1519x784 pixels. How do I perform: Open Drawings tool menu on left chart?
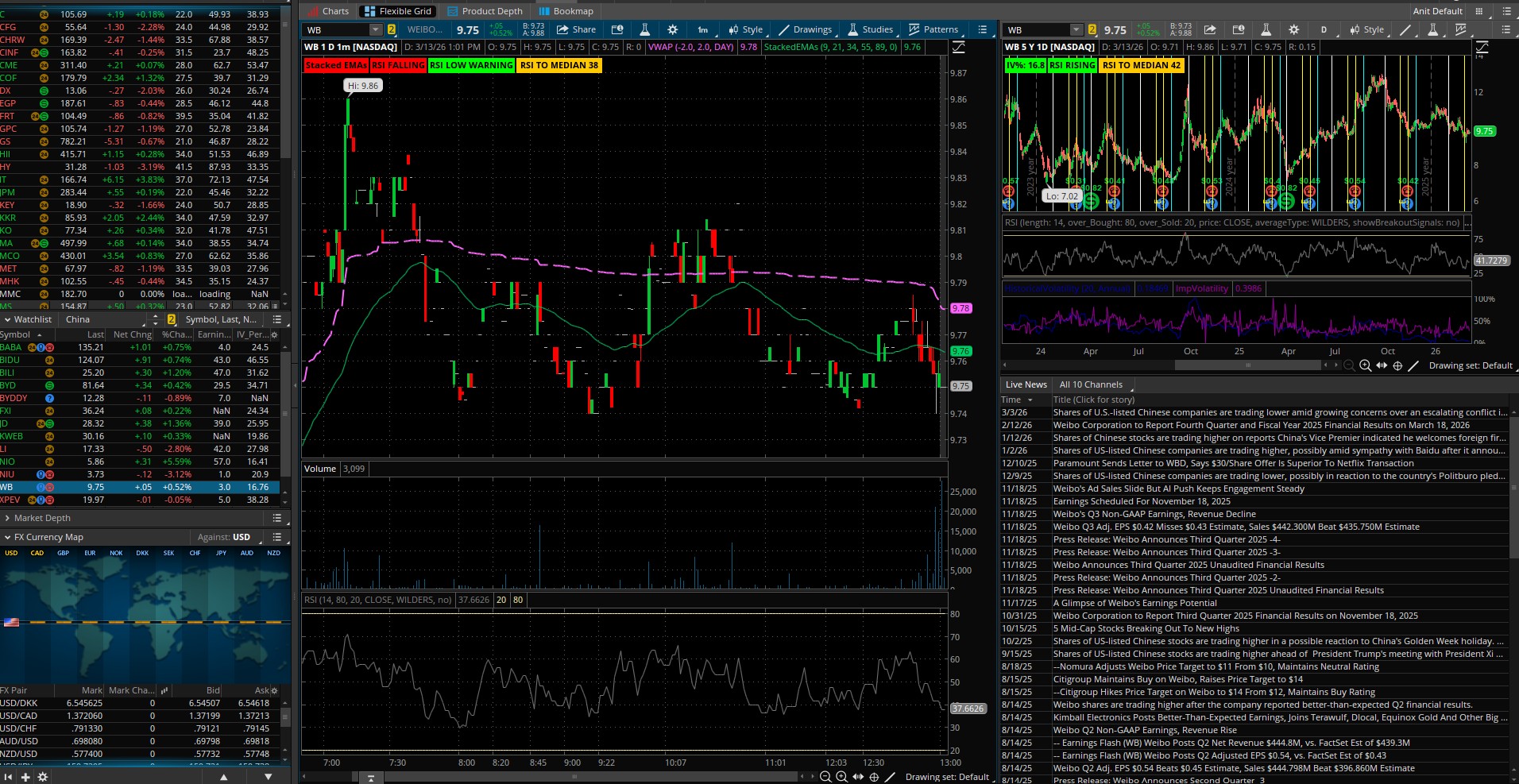(x=805, y=30)
